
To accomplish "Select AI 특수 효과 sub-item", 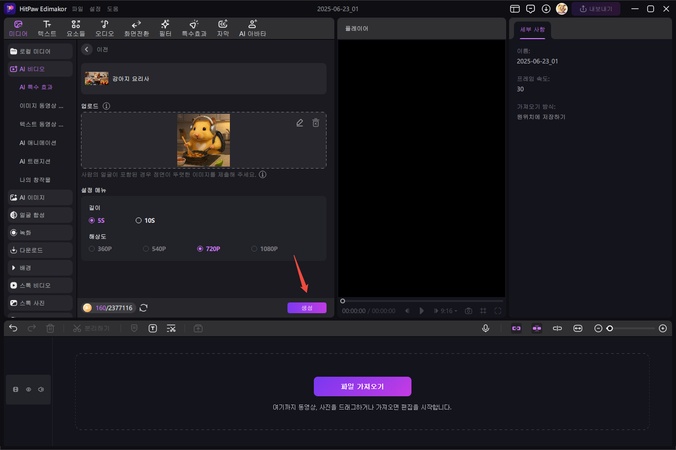I will click(36, 87).
